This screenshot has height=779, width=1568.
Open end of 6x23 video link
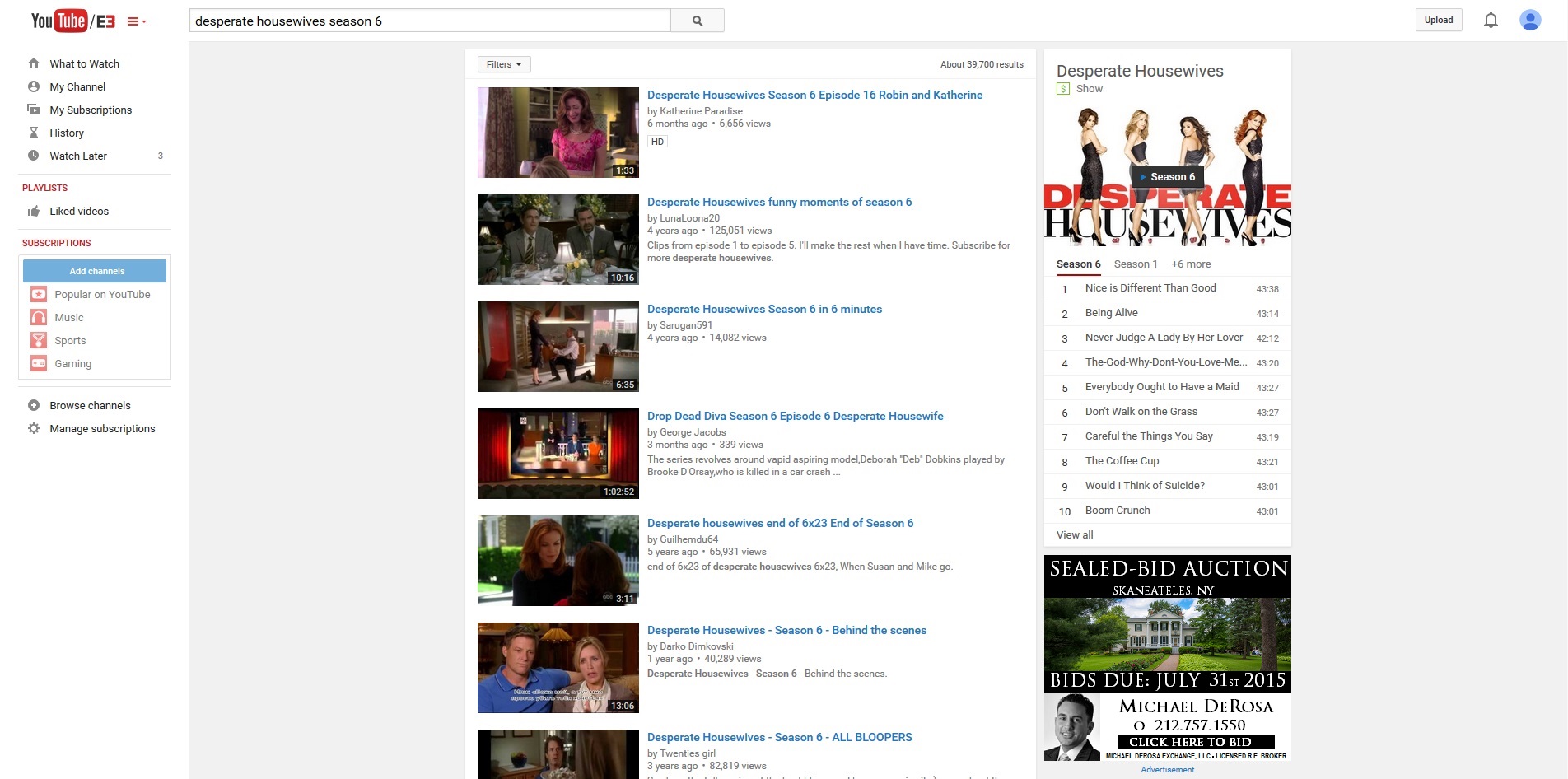click(x=780, y=523)
